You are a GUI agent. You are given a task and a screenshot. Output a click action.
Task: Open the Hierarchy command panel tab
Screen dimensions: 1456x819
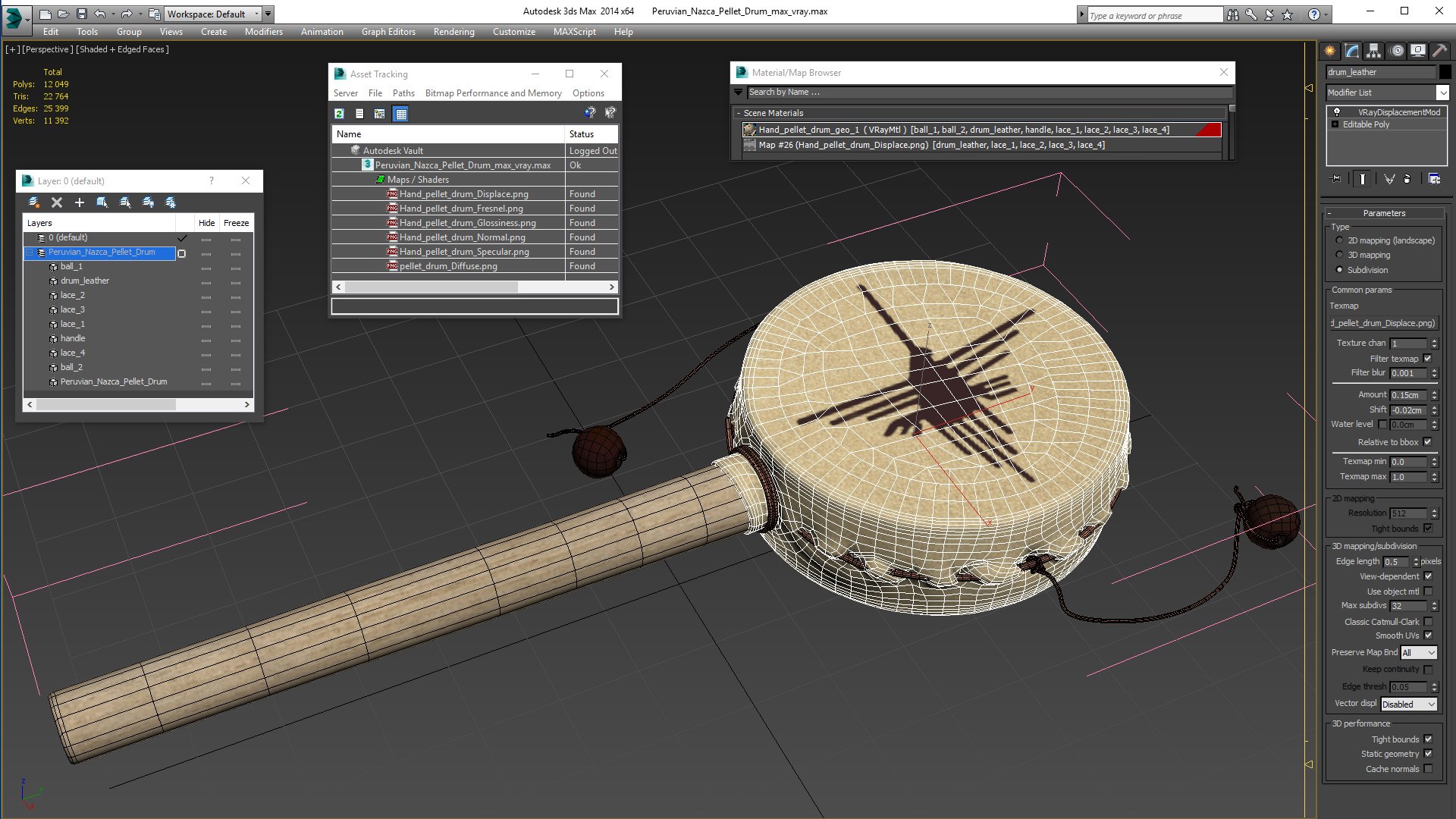coord(1373,51)
